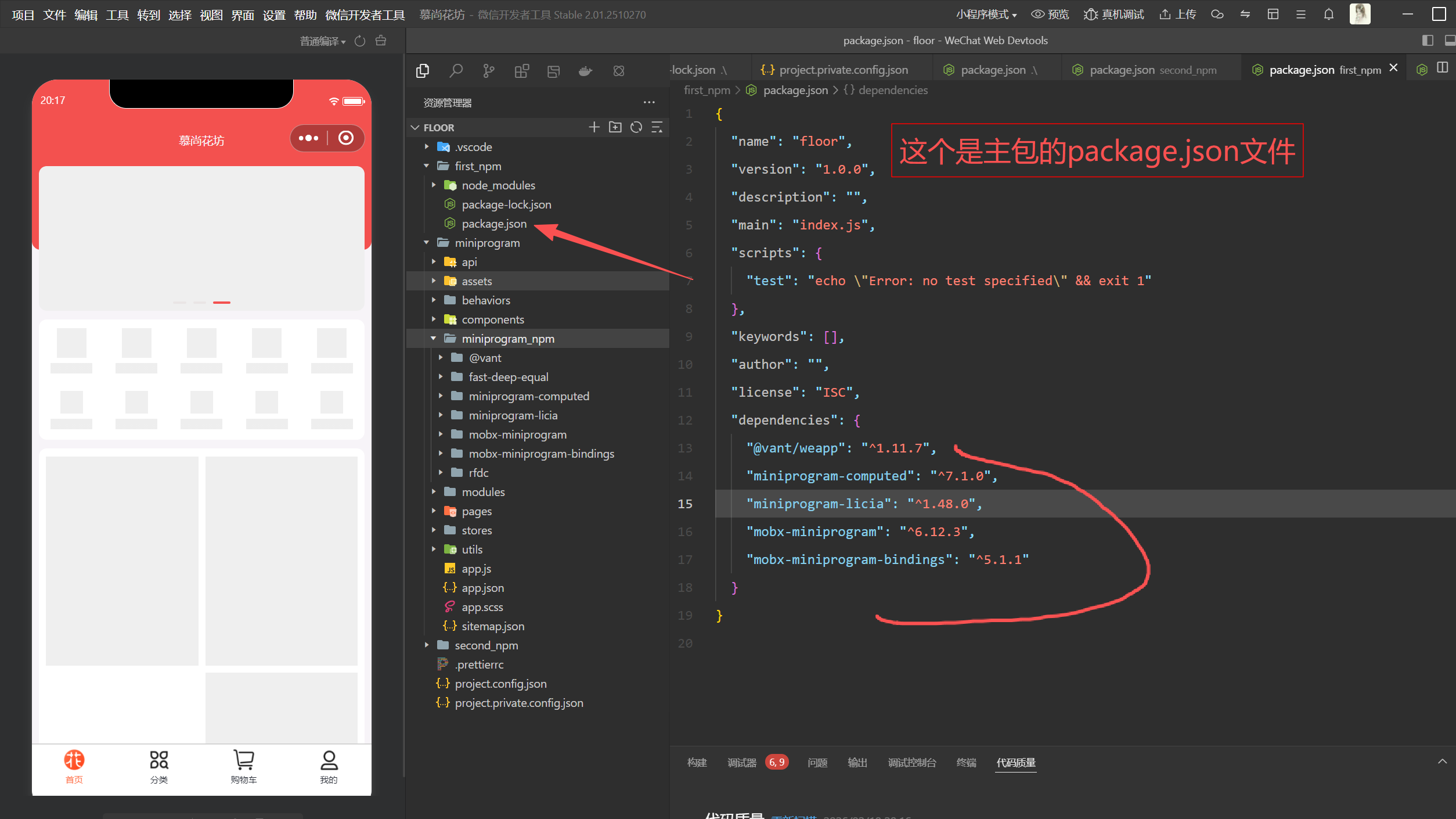
Task: Collapse the bottom panel with the chevron
Action: tap(1442, 761)
